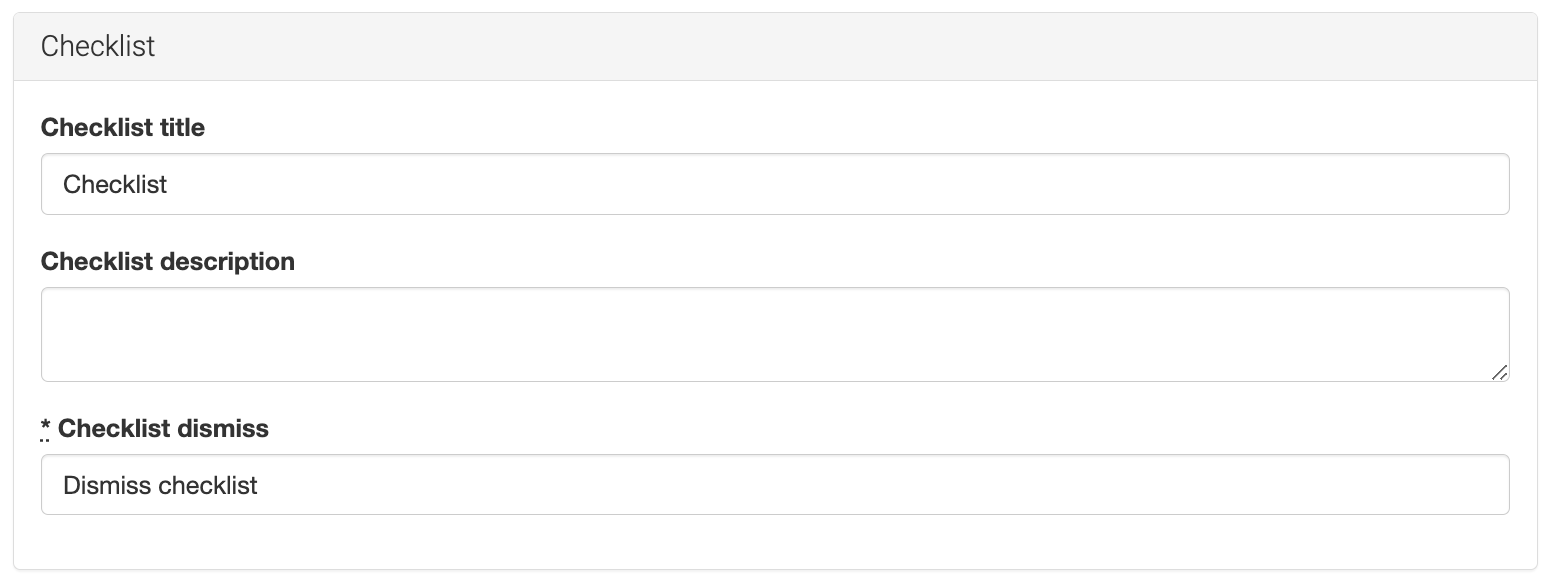Click the "Checklist description" label
This screenshot has width=1552, height=582.
pos(168,262)
